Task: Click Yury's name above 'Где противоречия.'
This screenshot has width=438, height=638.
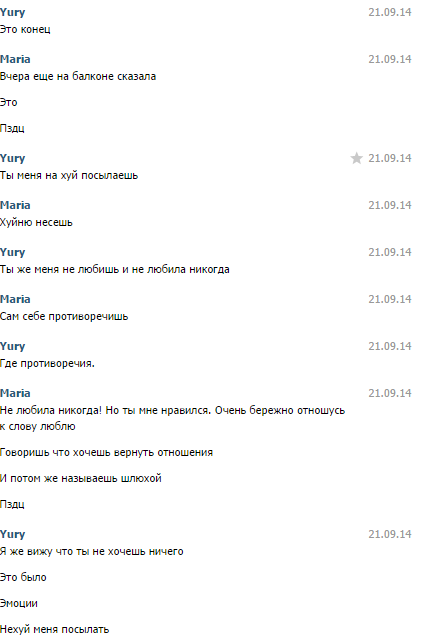Action: click(13, 346)
